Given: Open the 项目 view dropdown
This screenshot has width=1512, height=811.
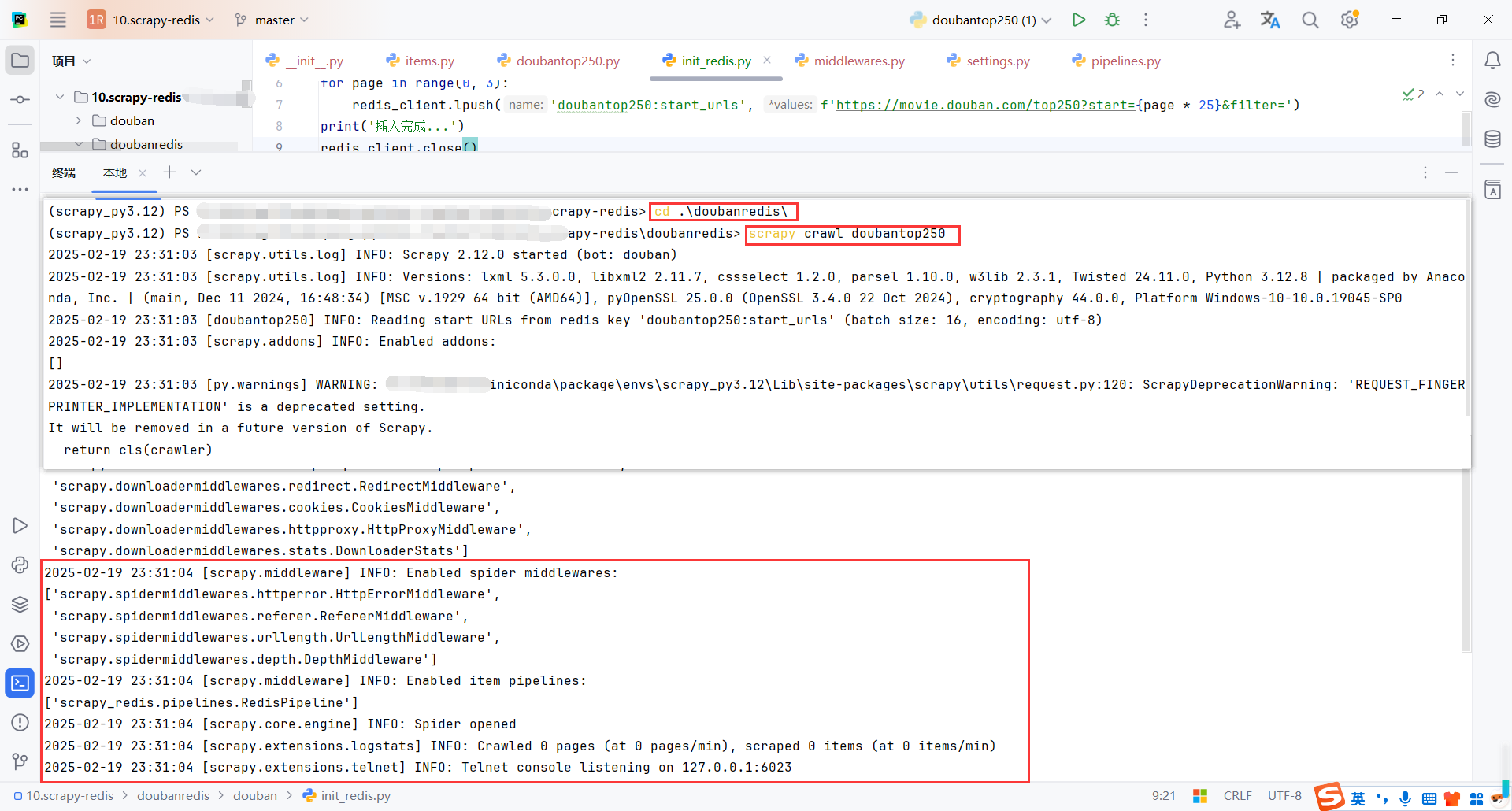Looking at the screenshot, I should 71,61.
